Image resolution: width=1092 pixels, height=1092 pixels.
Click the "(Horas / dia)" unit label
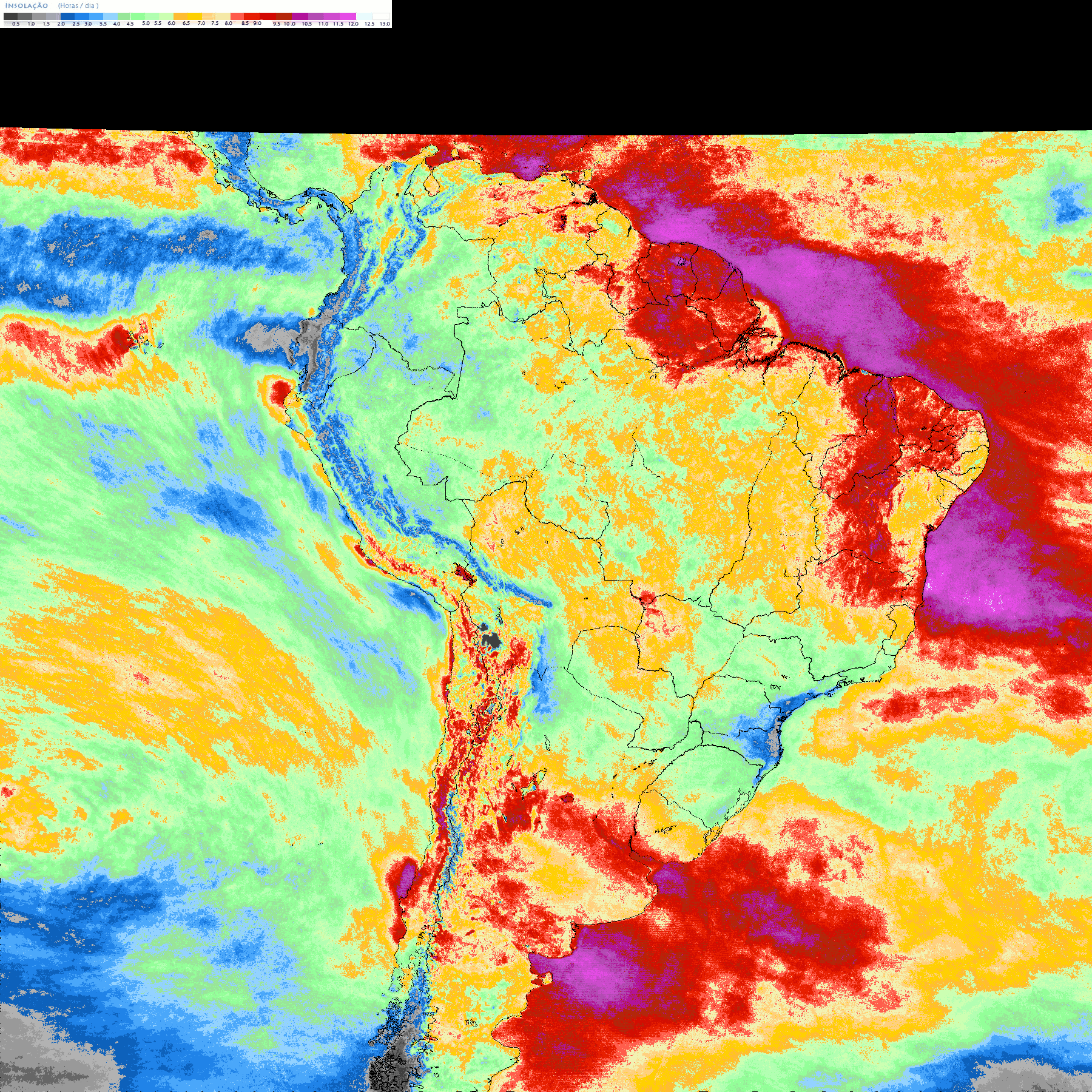pyautogui.click(x=78, y=5)
